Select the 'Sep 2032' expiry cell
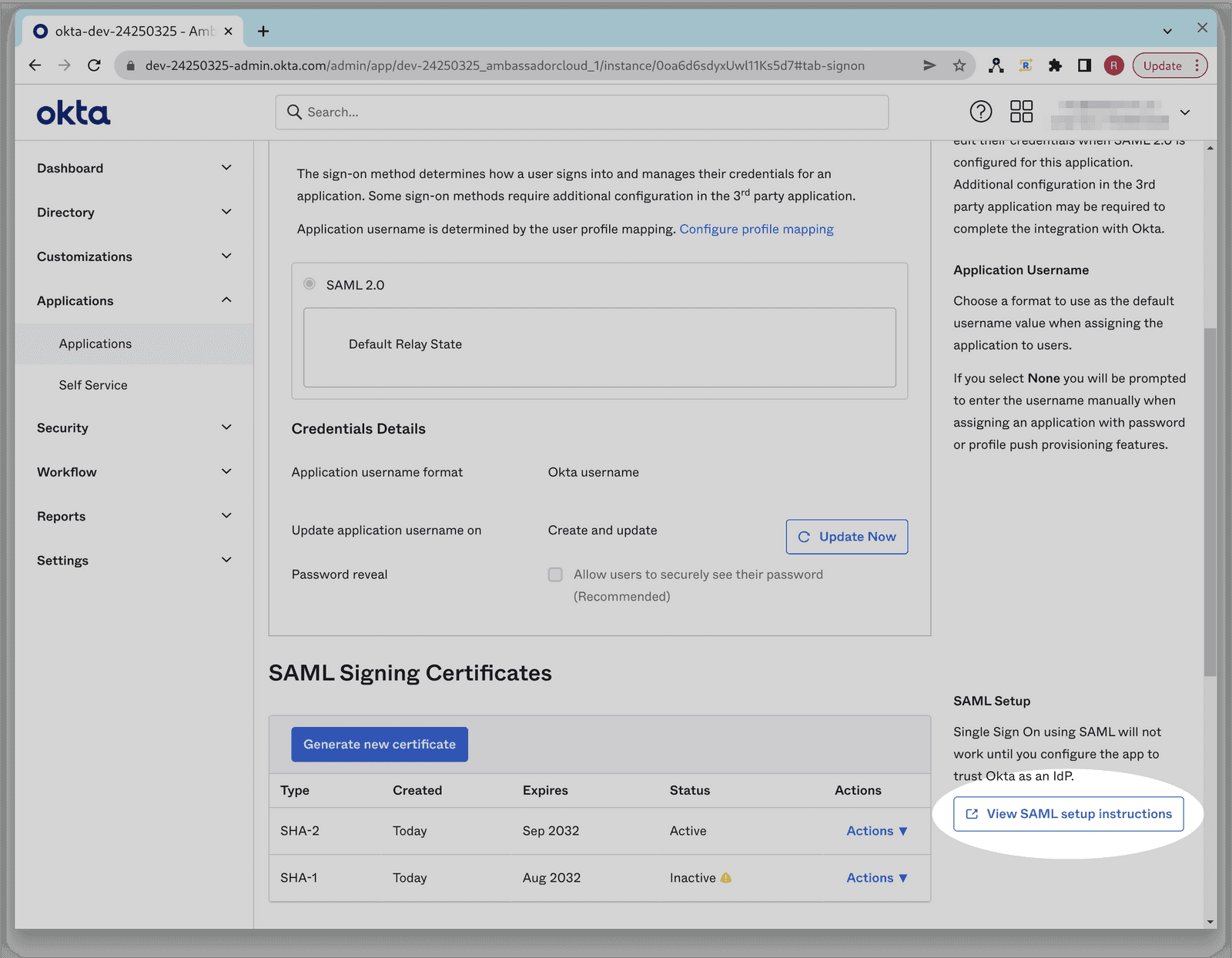Screen dimensions: 1232x958 click(551, 831)
